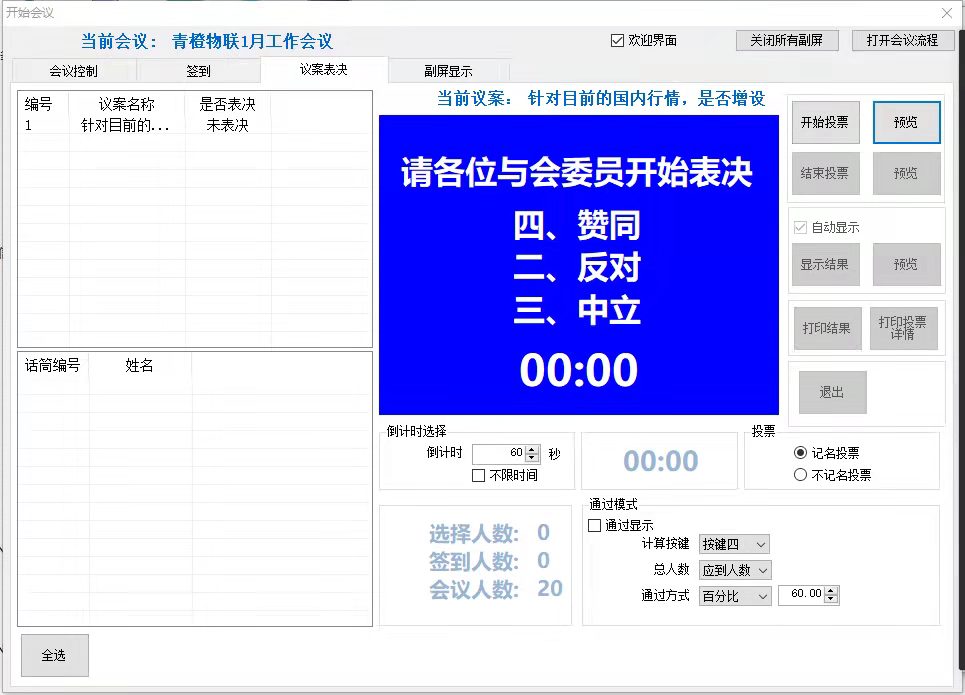The width and height of the screenshot is (965, 695).
Task: Open the 通过方式 dropdown
Action: coord(735,596)
